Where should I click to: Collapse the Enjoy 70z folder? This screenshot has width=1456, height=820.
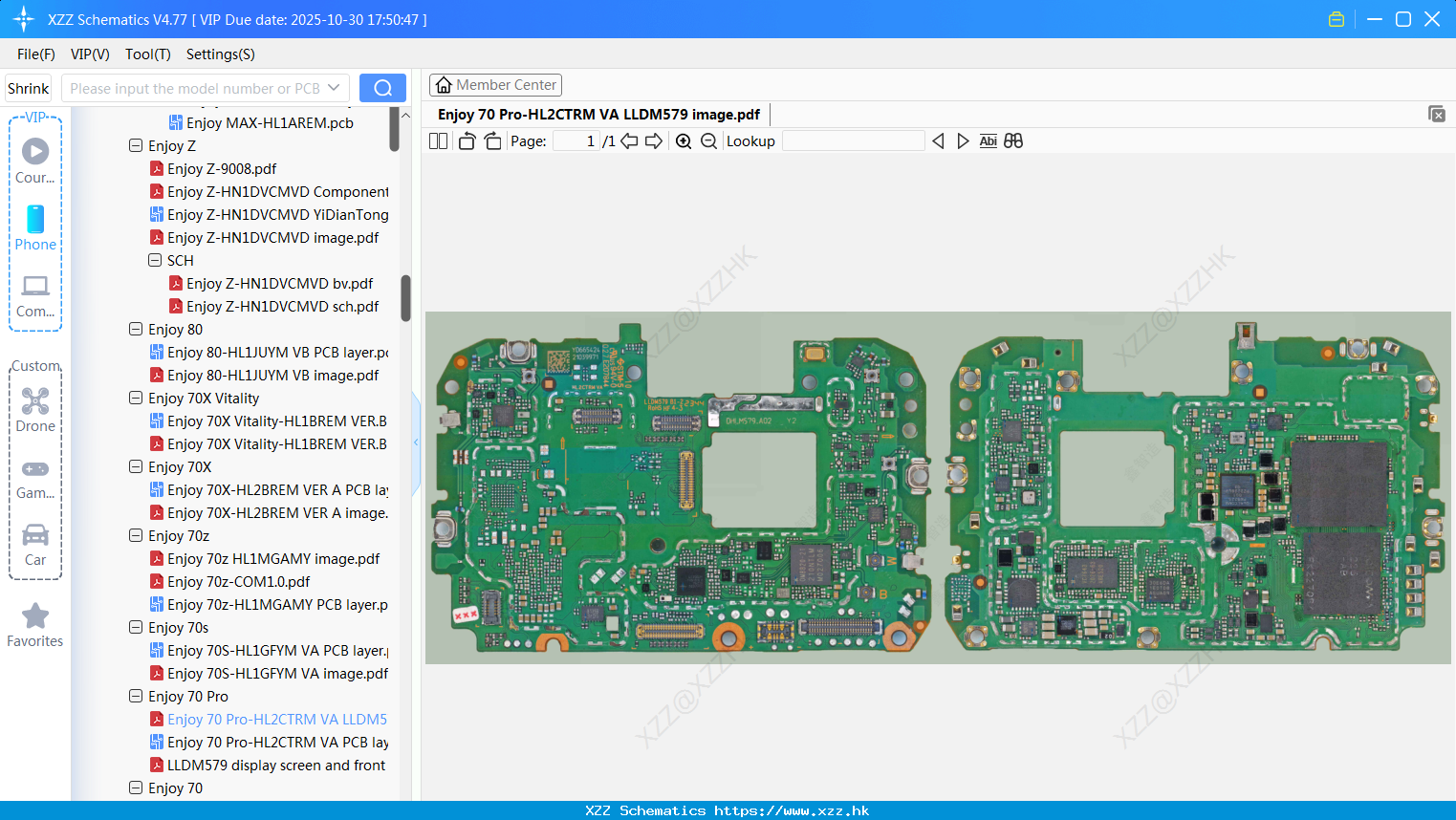click(x=136, y=535)
